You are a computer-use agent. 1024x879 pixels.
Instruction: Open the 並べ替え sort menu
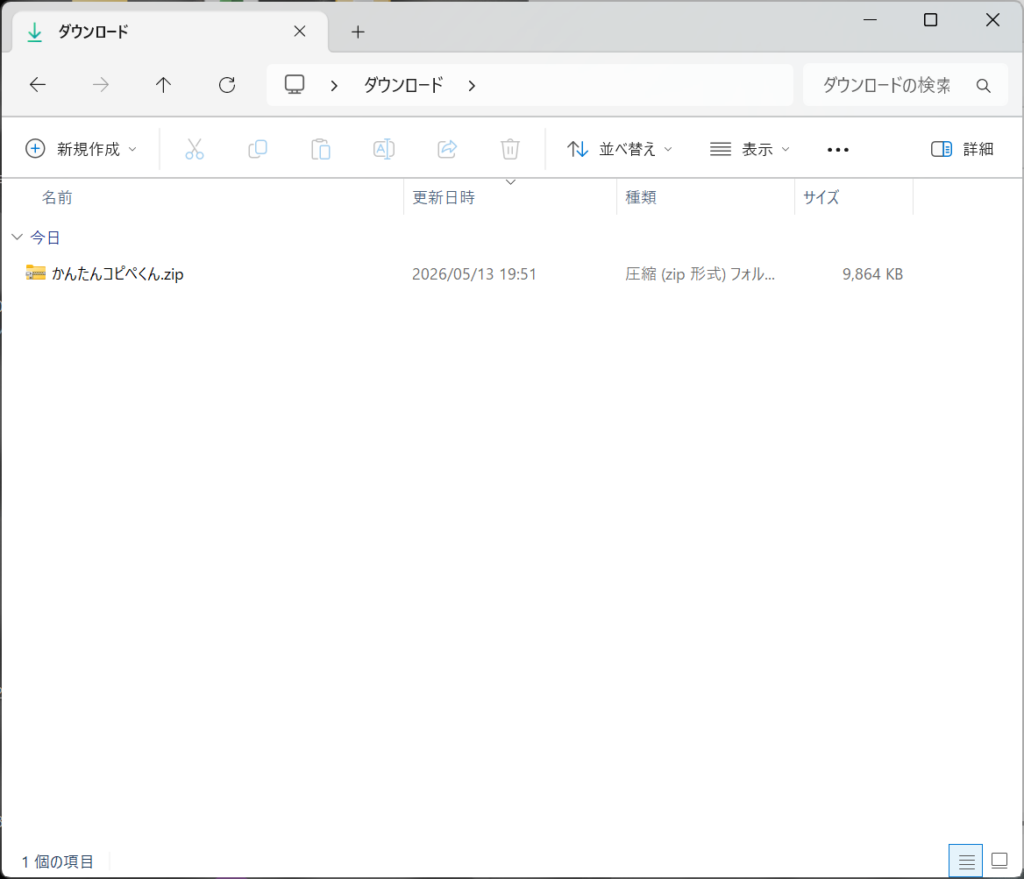click(x=619, y=150)
